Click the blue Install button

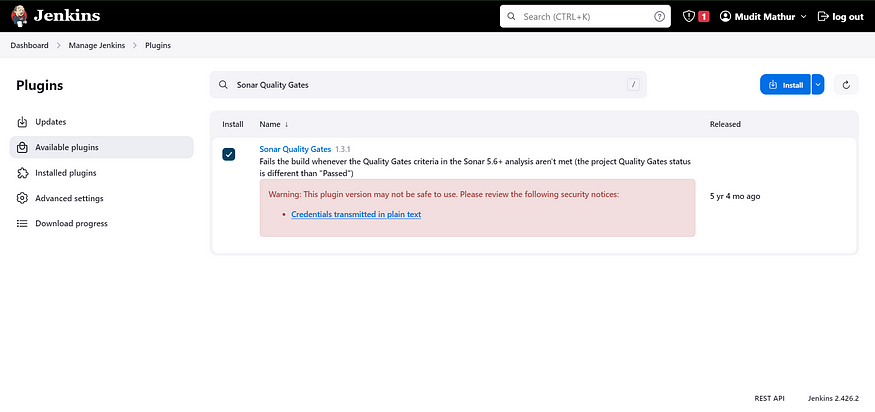(x=785, y=85)
